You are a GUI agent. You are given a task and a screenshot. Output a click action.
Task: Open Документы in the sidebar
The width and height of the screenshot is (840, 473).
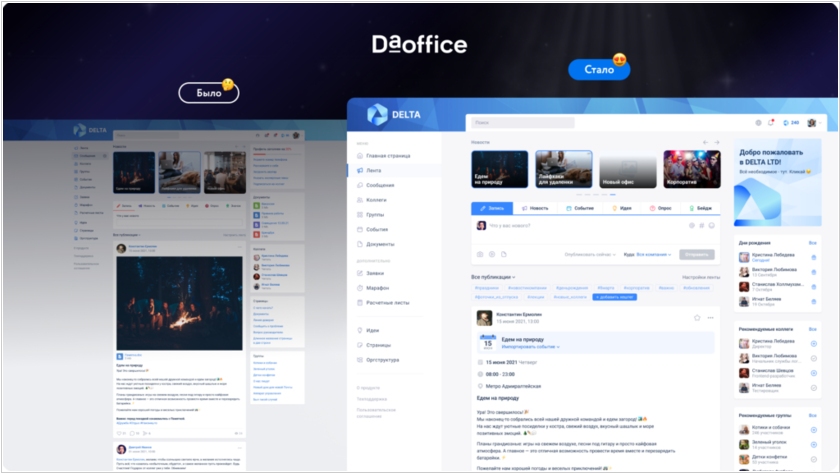click(x=375, y=244)
